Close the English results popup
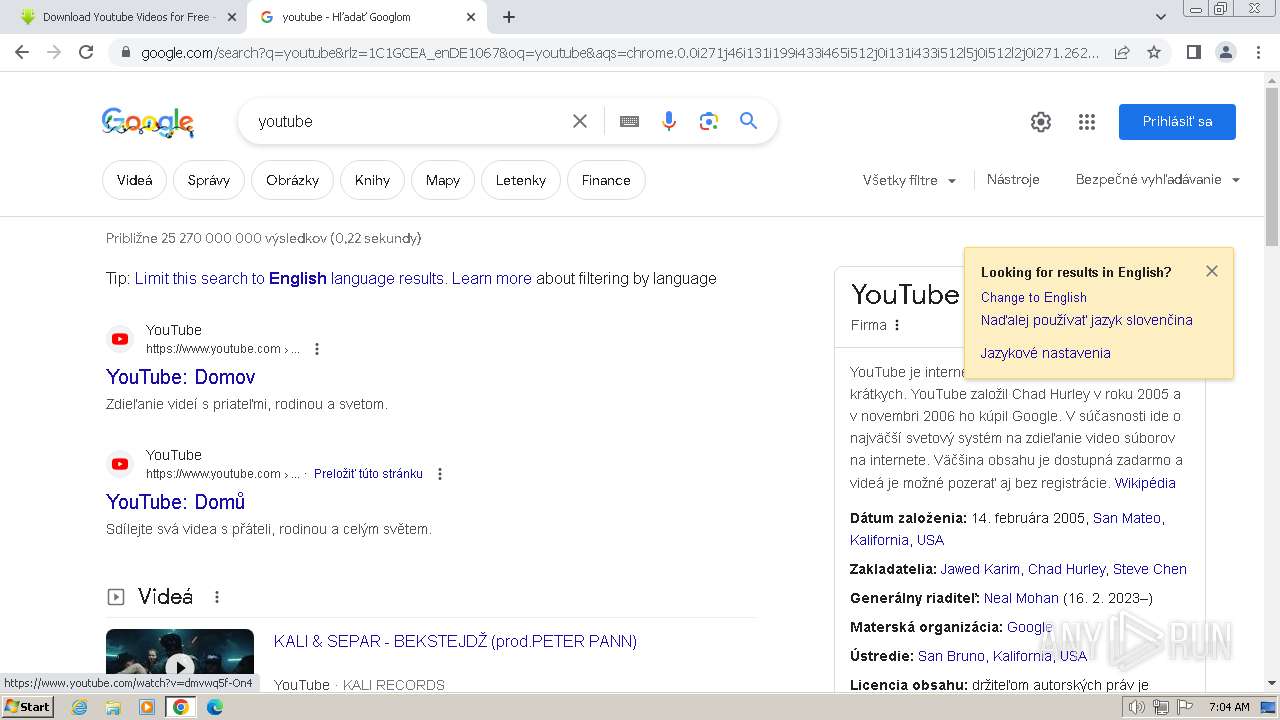Viewport: 1280px width, 720px height. coord(1212,271)
